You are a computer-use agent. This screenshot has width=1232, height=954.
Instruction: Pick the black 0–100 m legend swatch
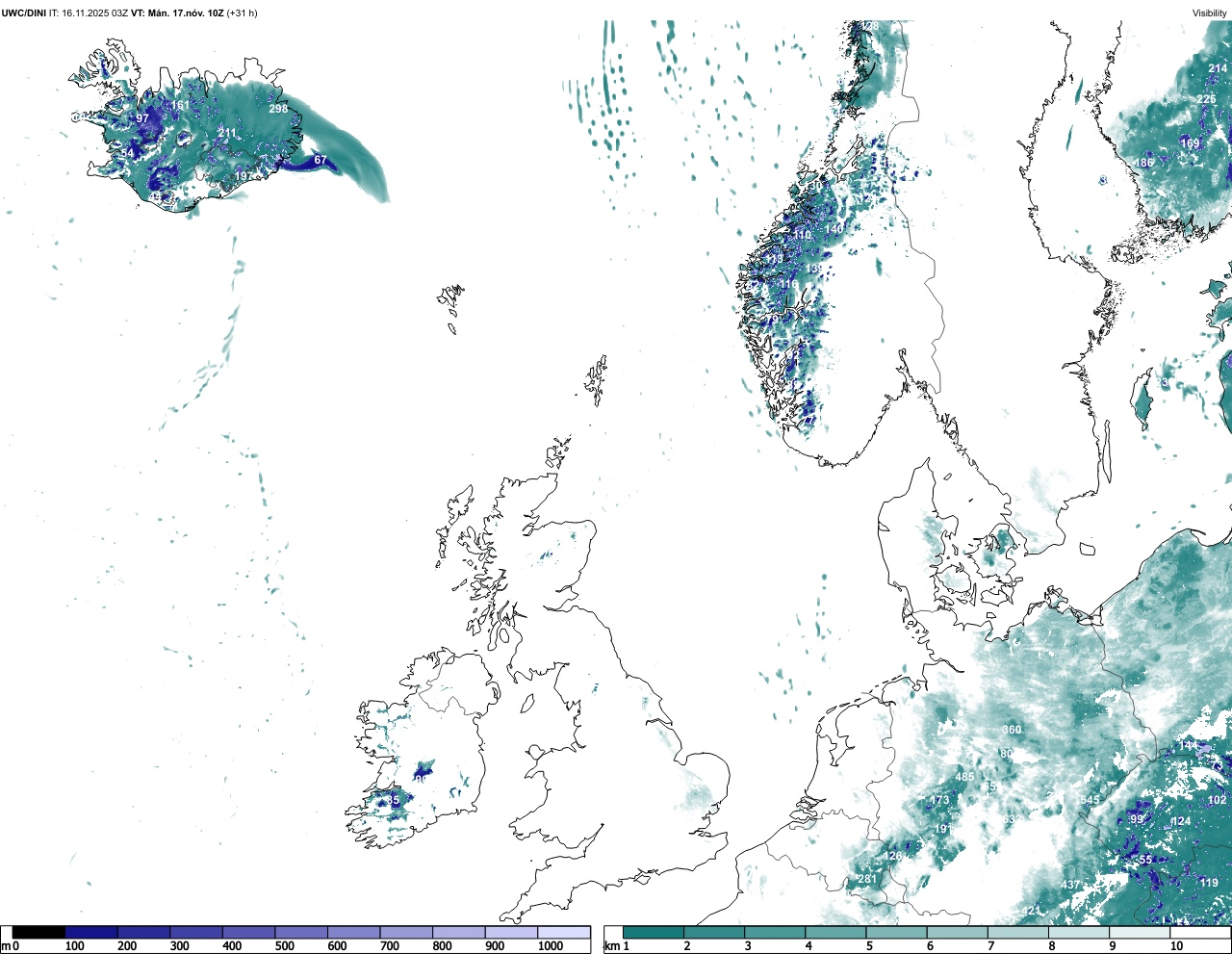[38, 933]
